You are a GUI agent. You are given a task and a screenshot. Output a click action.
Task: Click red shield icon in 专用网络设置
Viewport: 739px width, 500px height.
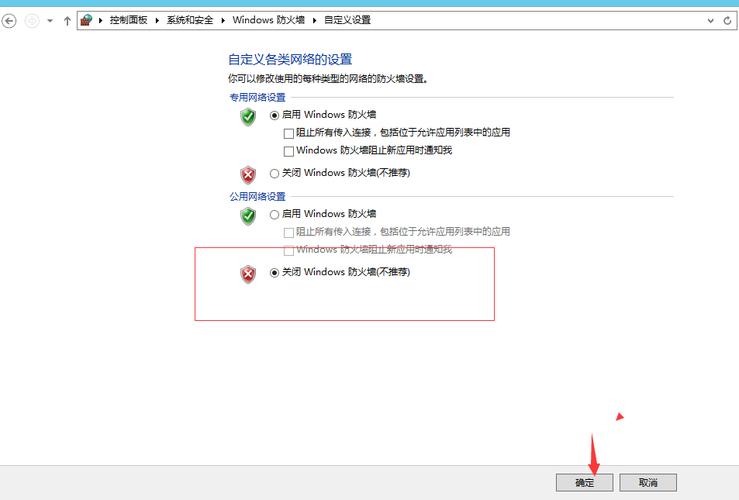[x=248, y=175]
